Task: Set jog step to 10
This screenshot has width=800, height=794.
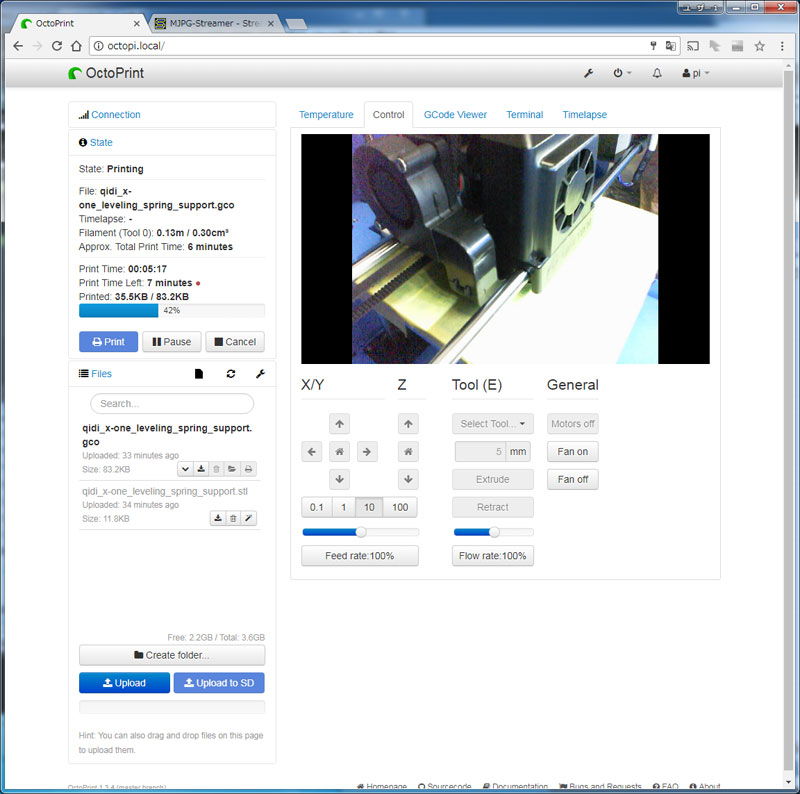Action: pyautogui.click(x=369, y=507)
